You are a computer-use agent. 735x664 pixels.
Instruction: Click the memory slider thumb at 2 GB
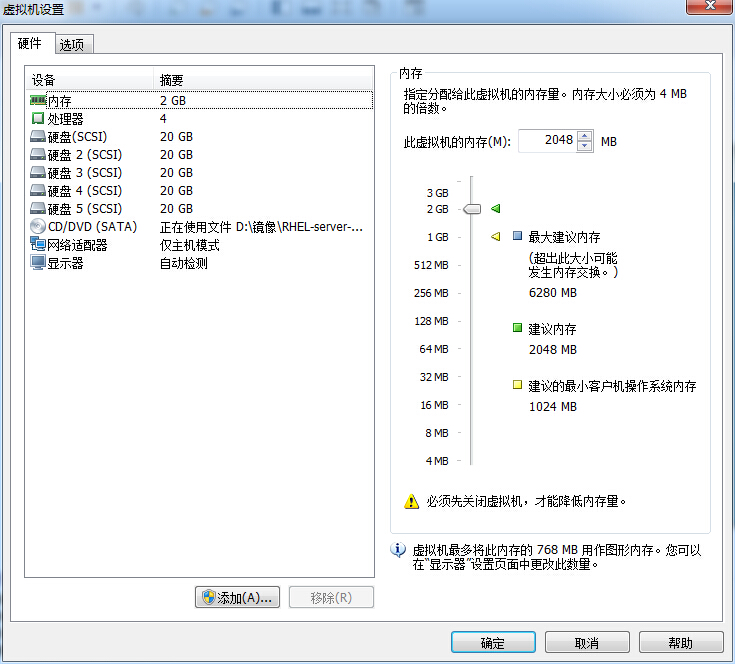(x=472, y=209)
